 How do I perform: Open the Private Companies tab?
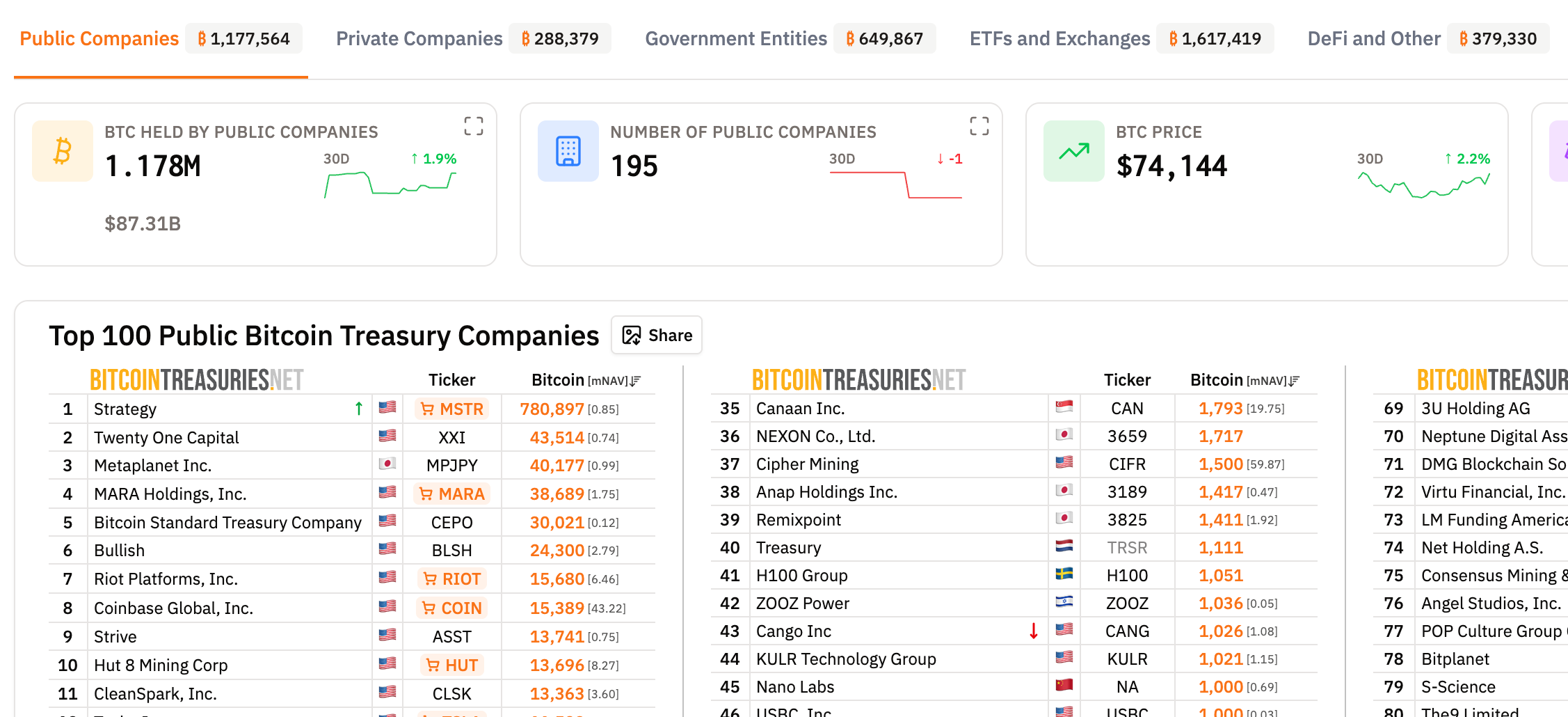pyautogui.click(x=473, y=39)
